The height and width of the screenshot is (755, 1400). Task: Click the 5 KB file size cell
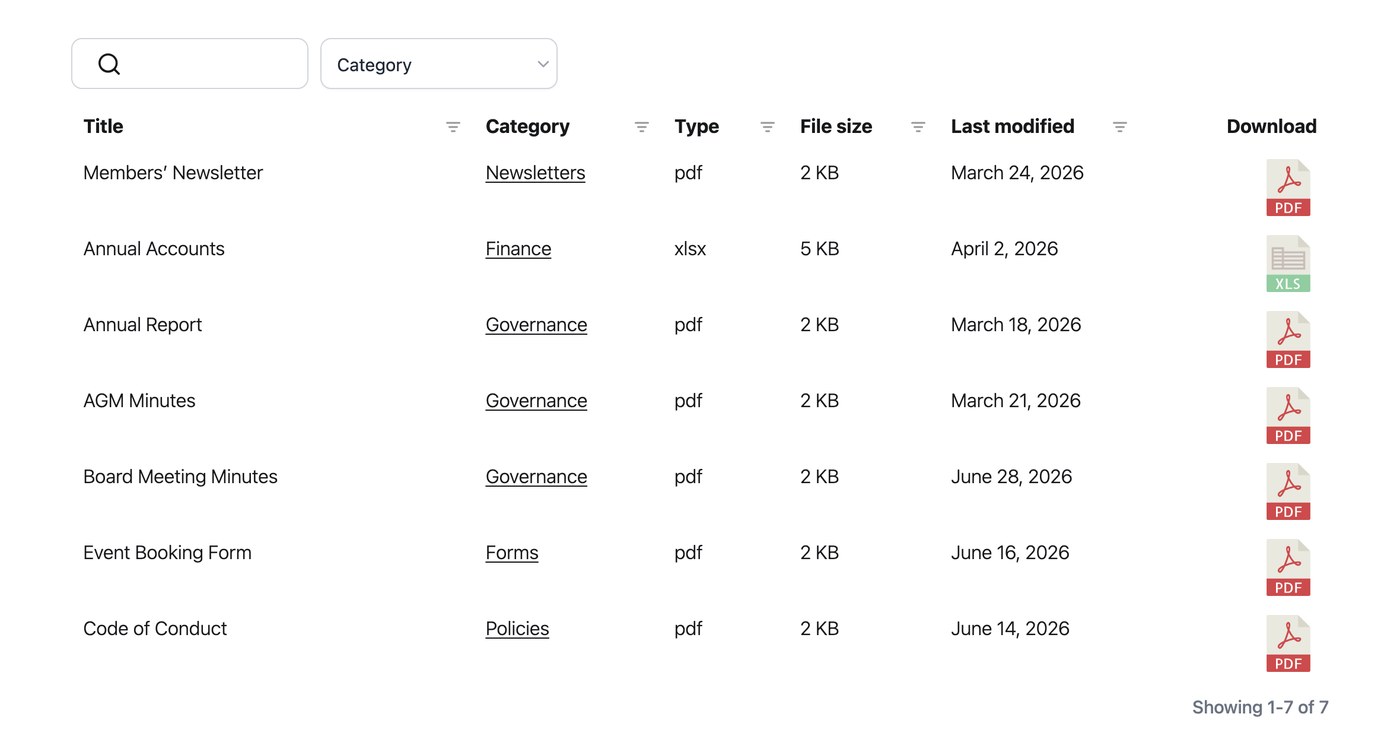(x=819, y=249)
